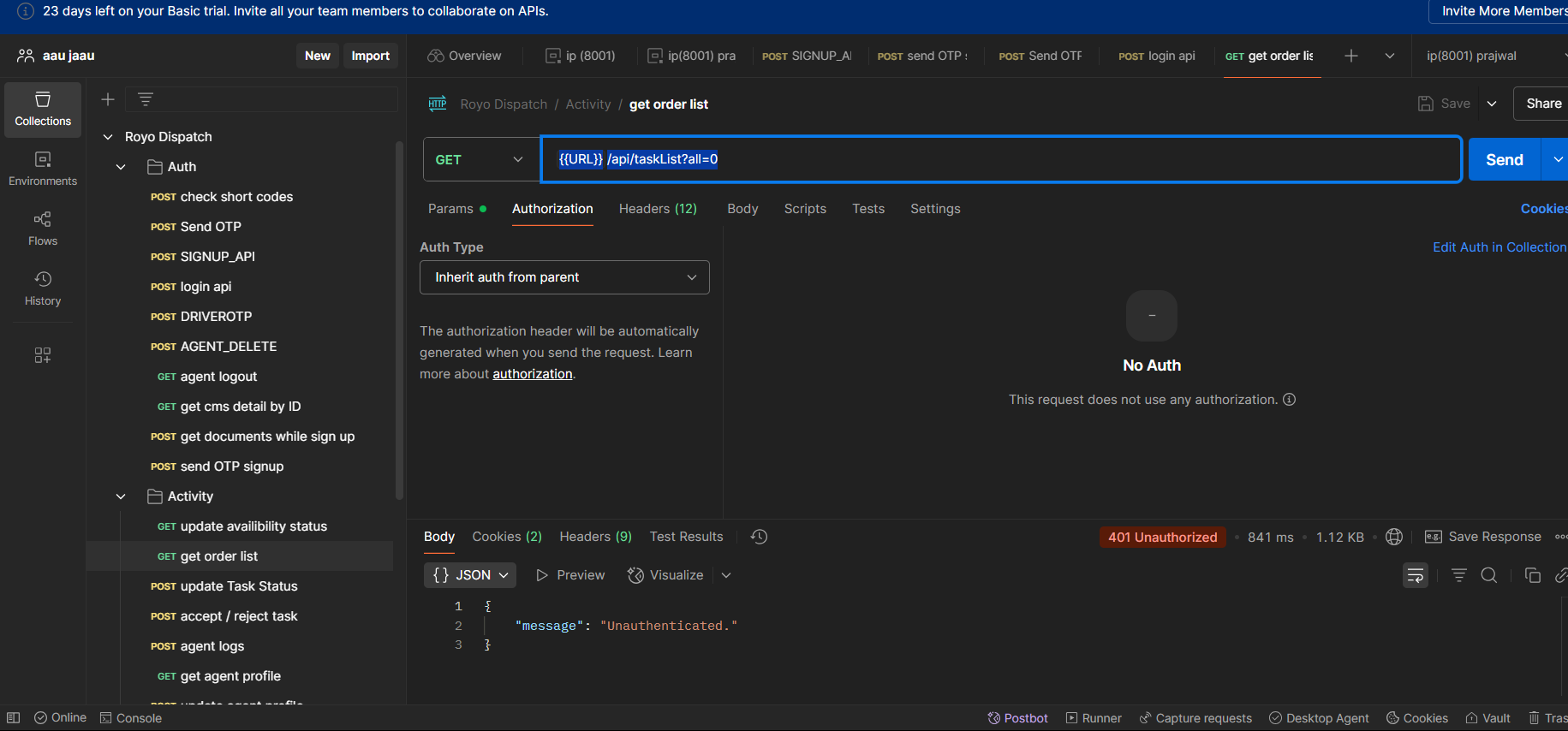
Task: Open the History sidebar panel
Action: (x=43, y=288)
